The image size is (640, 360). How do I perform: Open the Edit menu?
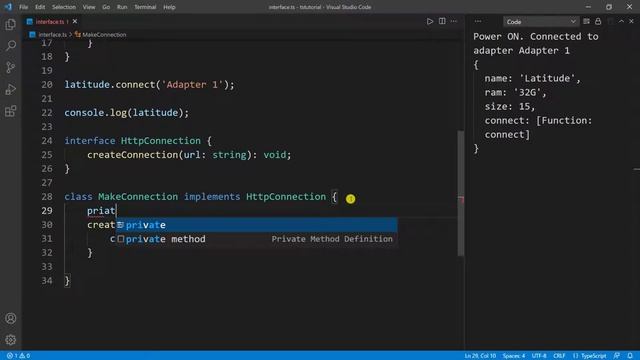pyautogui.click(x=40, y=7)
